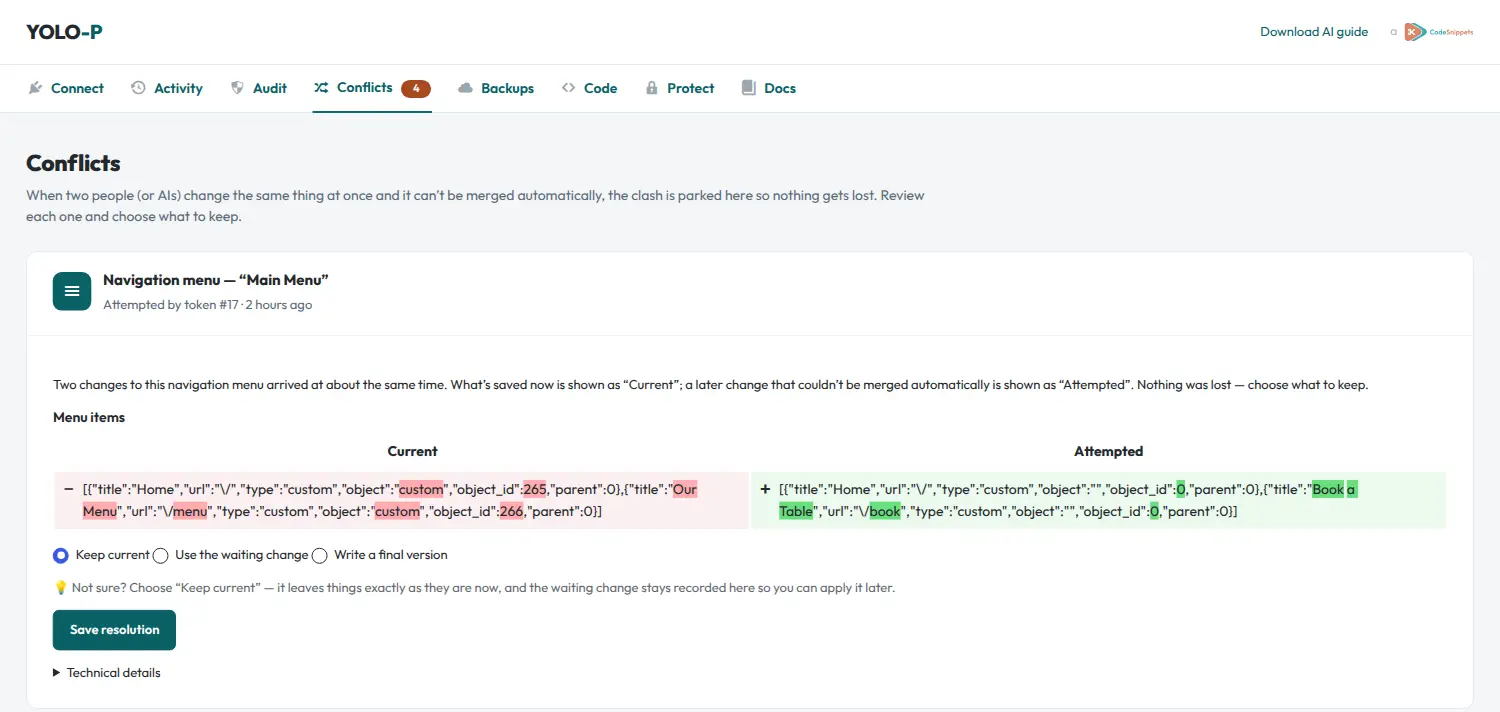Click the Conflicts shuffle arrows icon
1500x712 pixels.
321,88
